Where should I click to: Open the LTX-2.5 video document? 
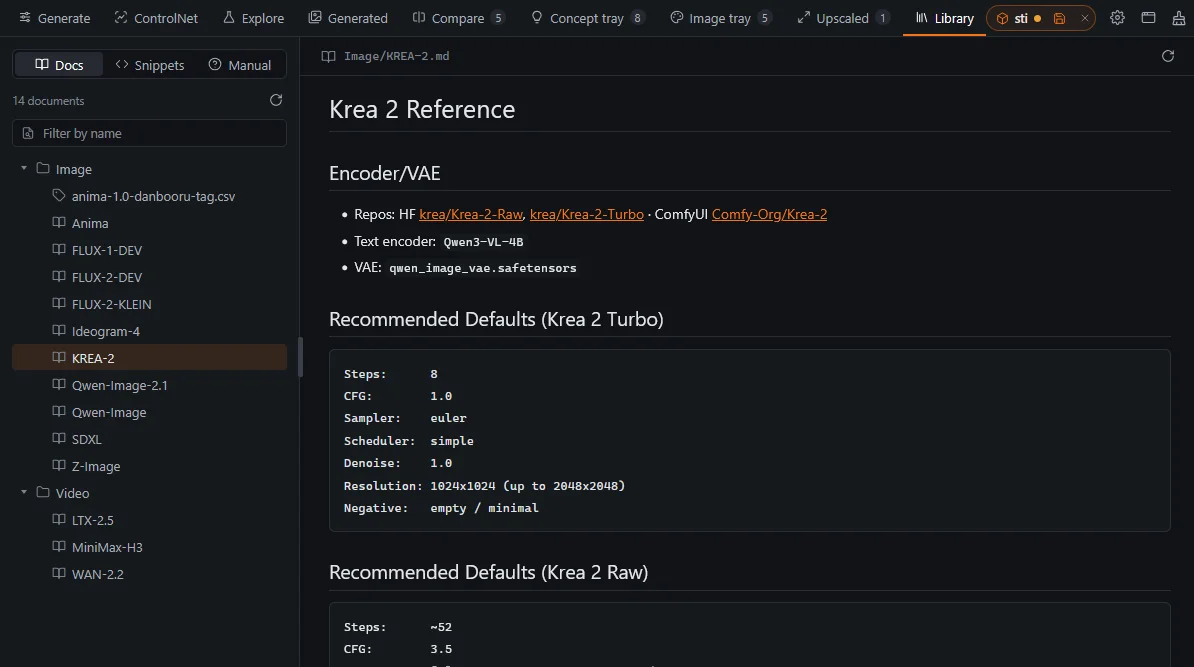[149, 520]
